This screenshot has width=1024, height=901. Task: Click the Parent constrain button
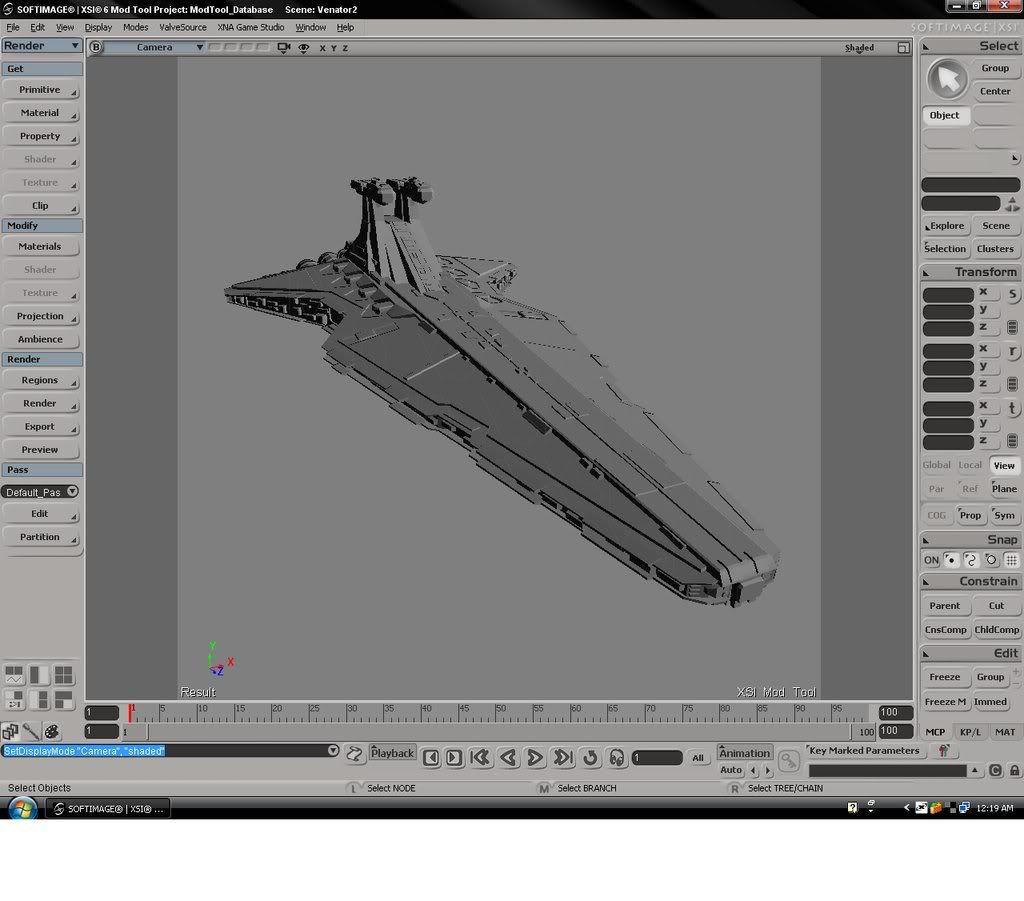945,605
